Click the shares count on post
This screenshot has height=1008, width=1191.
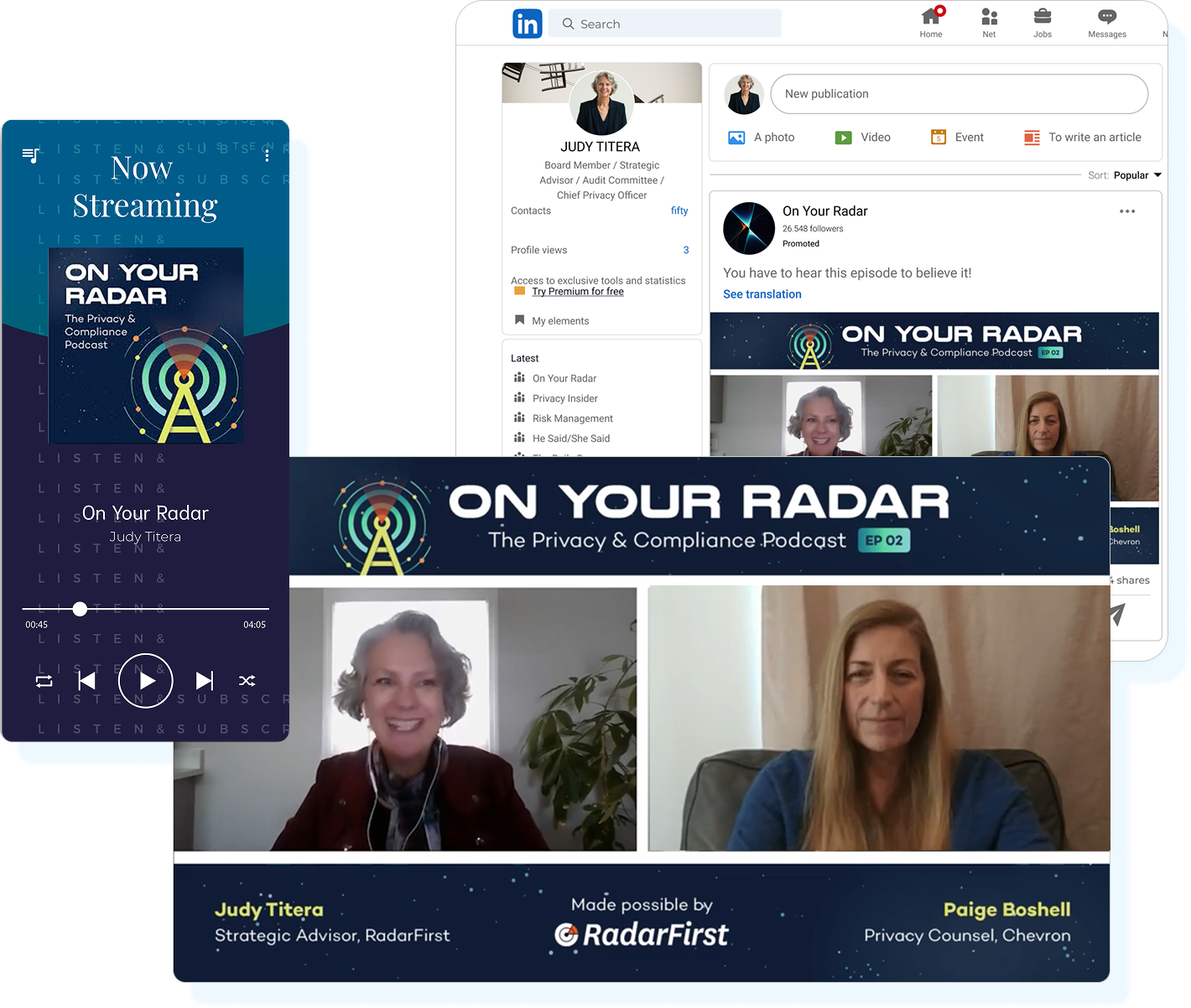point(1130,580)
